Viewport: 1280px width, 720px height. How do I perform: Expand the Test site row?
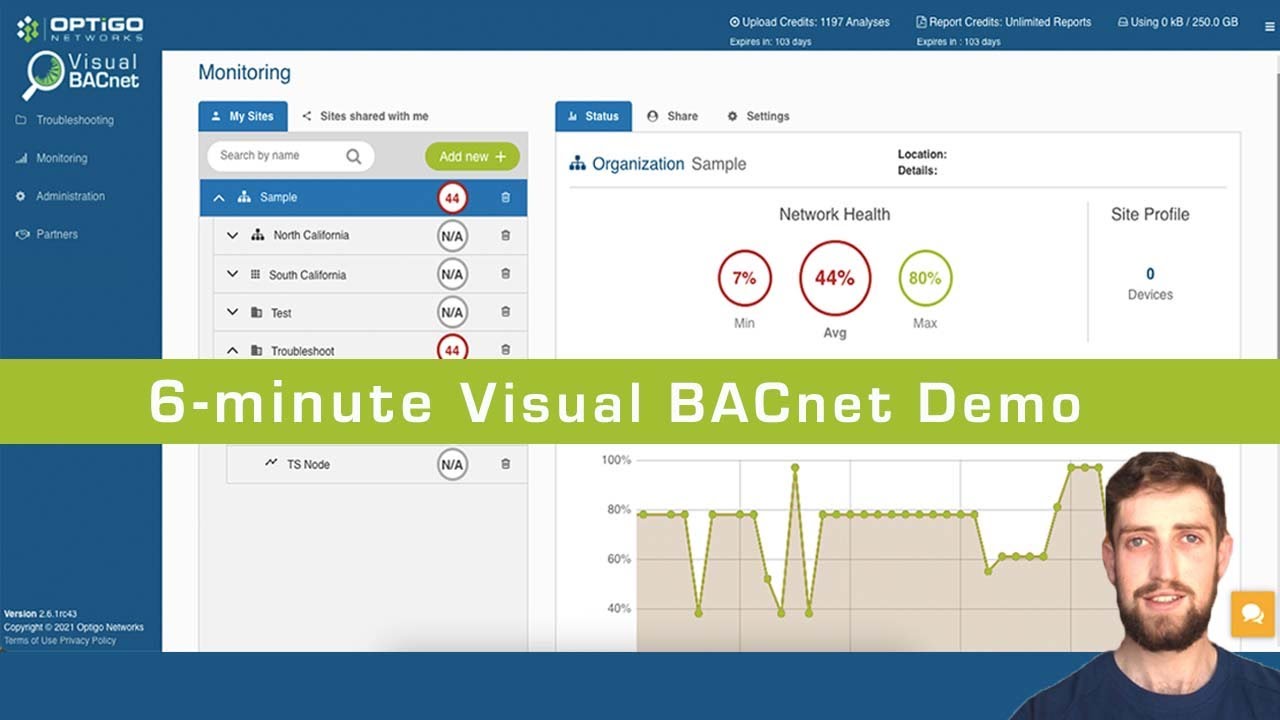[x=233, y=312]
